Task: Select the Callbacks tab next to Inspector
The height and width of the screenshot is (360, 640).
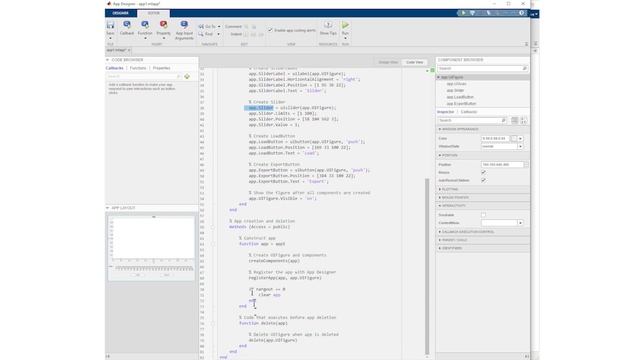Action: [x=469, y=112]
